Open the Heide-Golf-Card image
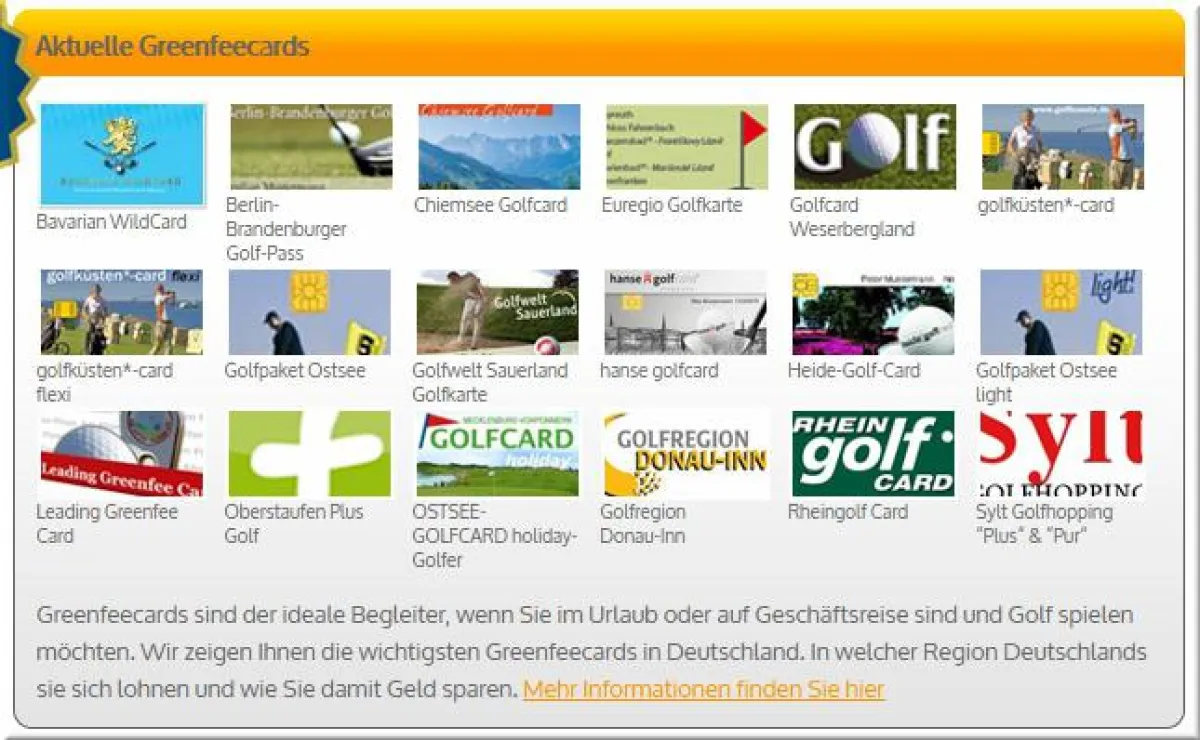The width and height of the screenshot is (1200, 740). pos(872,310)
